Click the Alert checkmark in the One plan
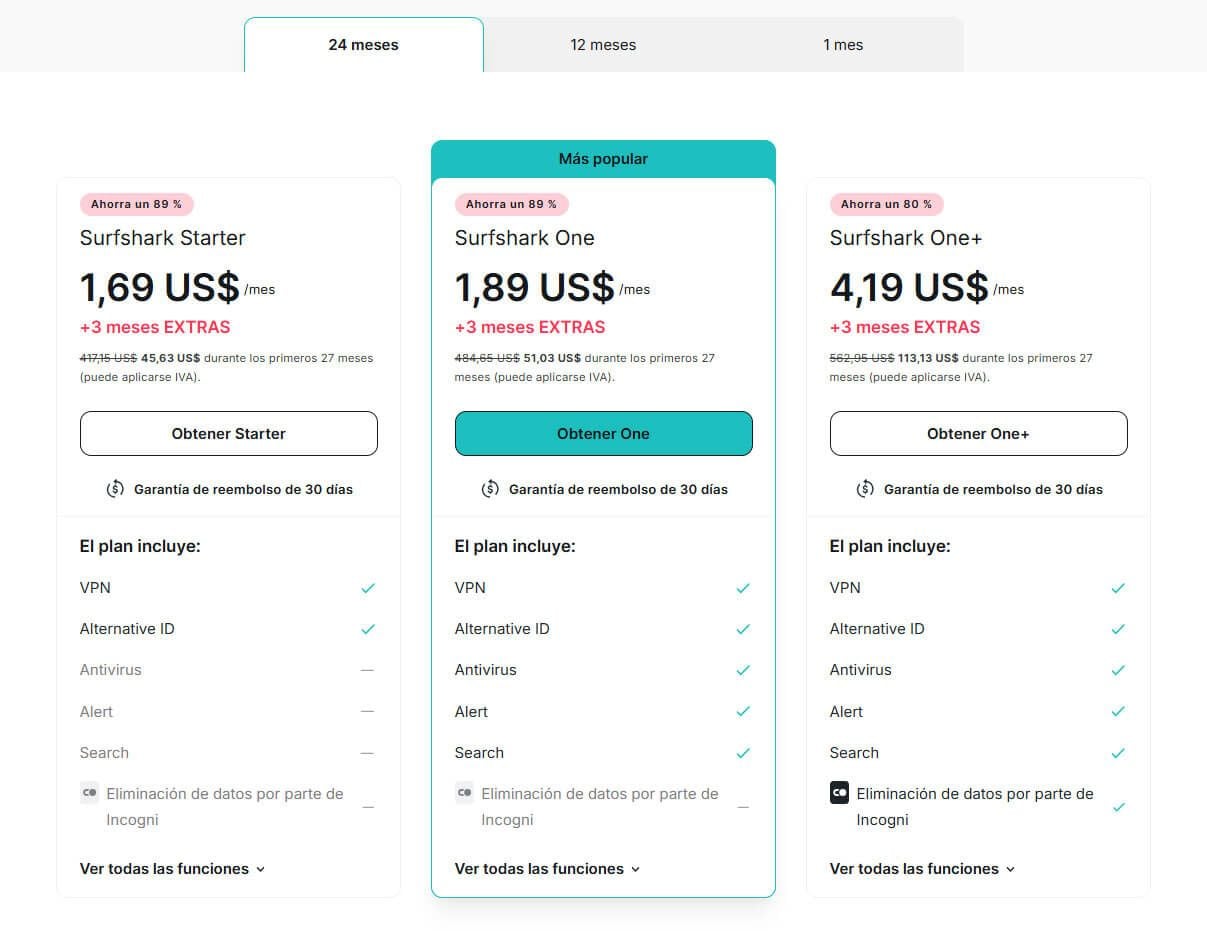This screenshot has height=931, width=1207. [743, 711]
